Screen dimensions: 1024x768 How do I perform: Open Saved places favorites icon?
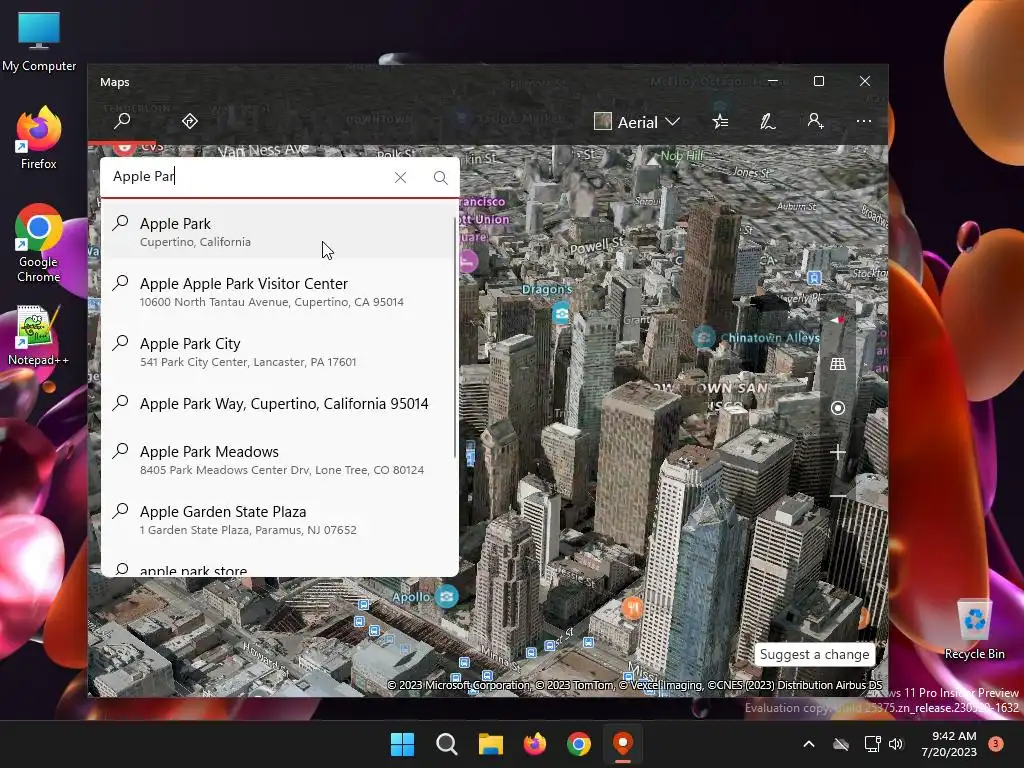(720, 121)
